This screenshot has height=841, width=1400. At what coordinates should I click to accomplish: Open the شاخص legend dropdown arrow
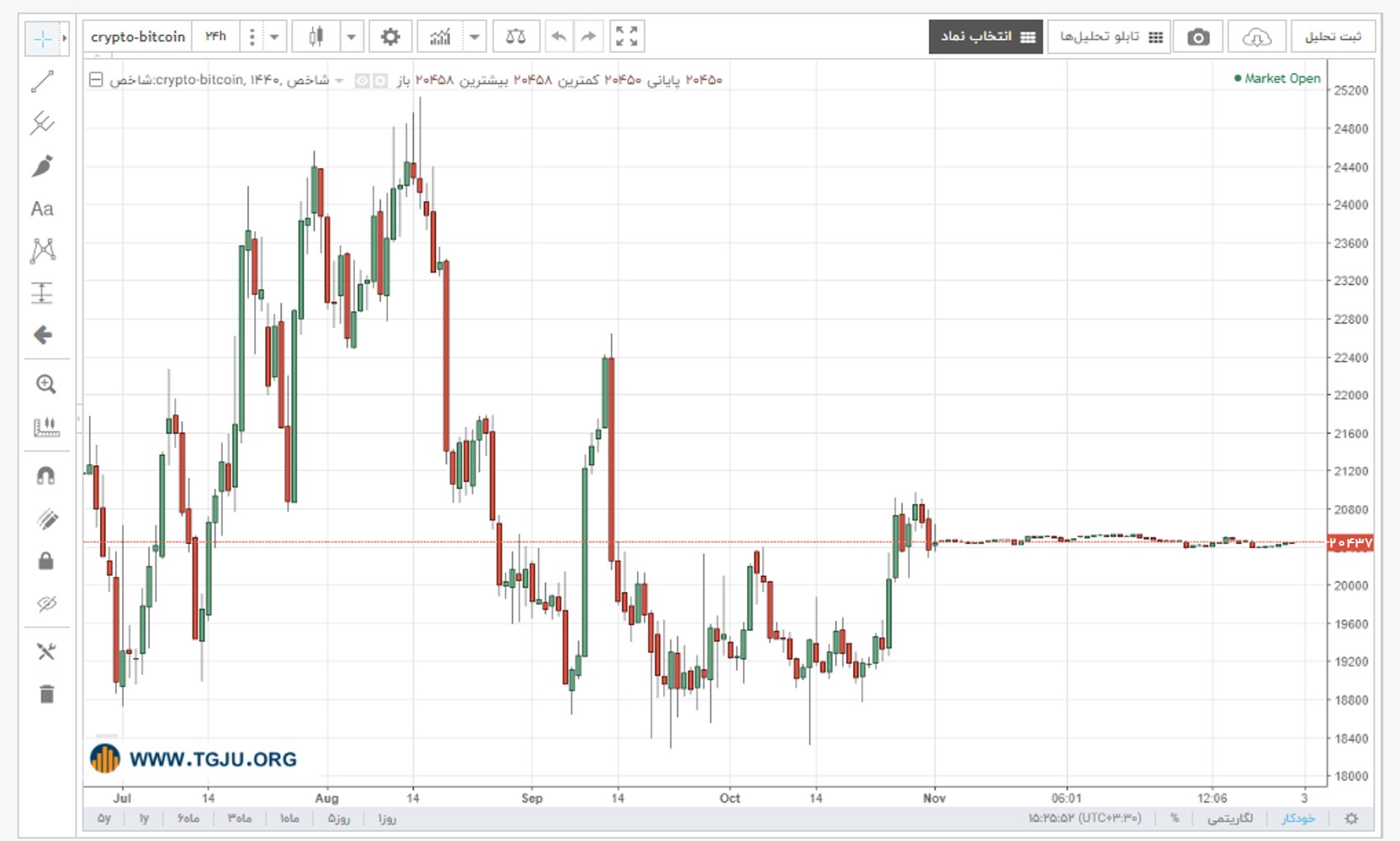tap(339, 81)
